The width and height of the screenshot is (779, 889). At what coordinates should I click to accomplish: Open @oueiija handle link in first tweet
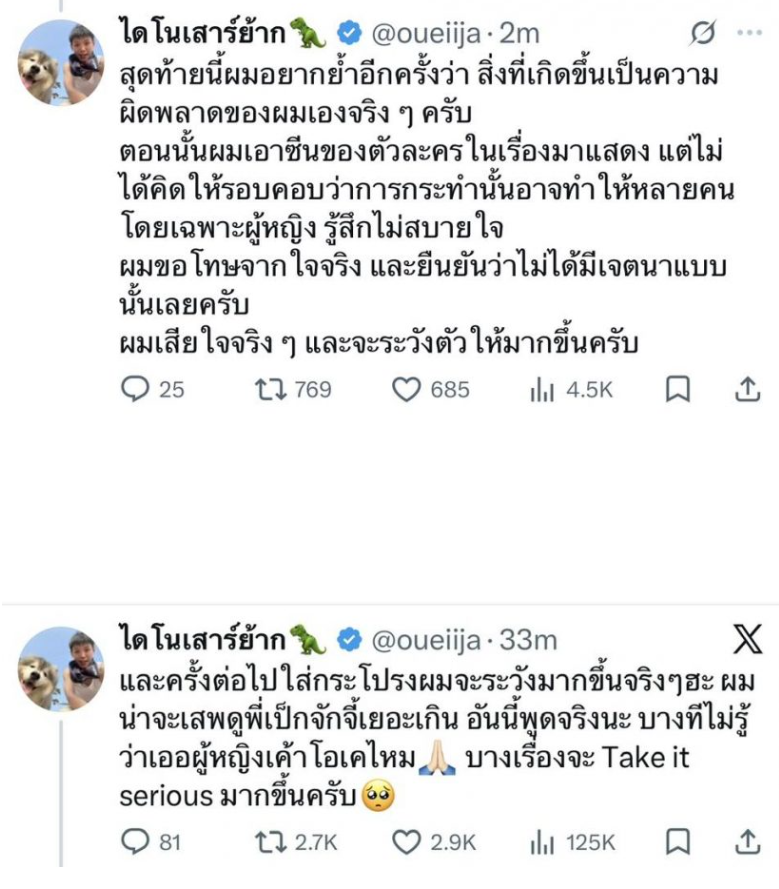[427, 33]
